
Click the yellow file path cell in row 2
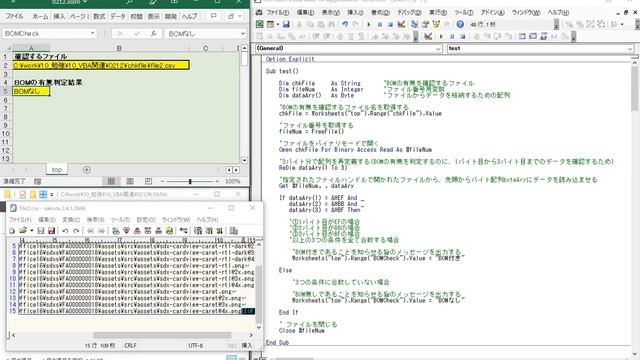[x=101, y=65]
